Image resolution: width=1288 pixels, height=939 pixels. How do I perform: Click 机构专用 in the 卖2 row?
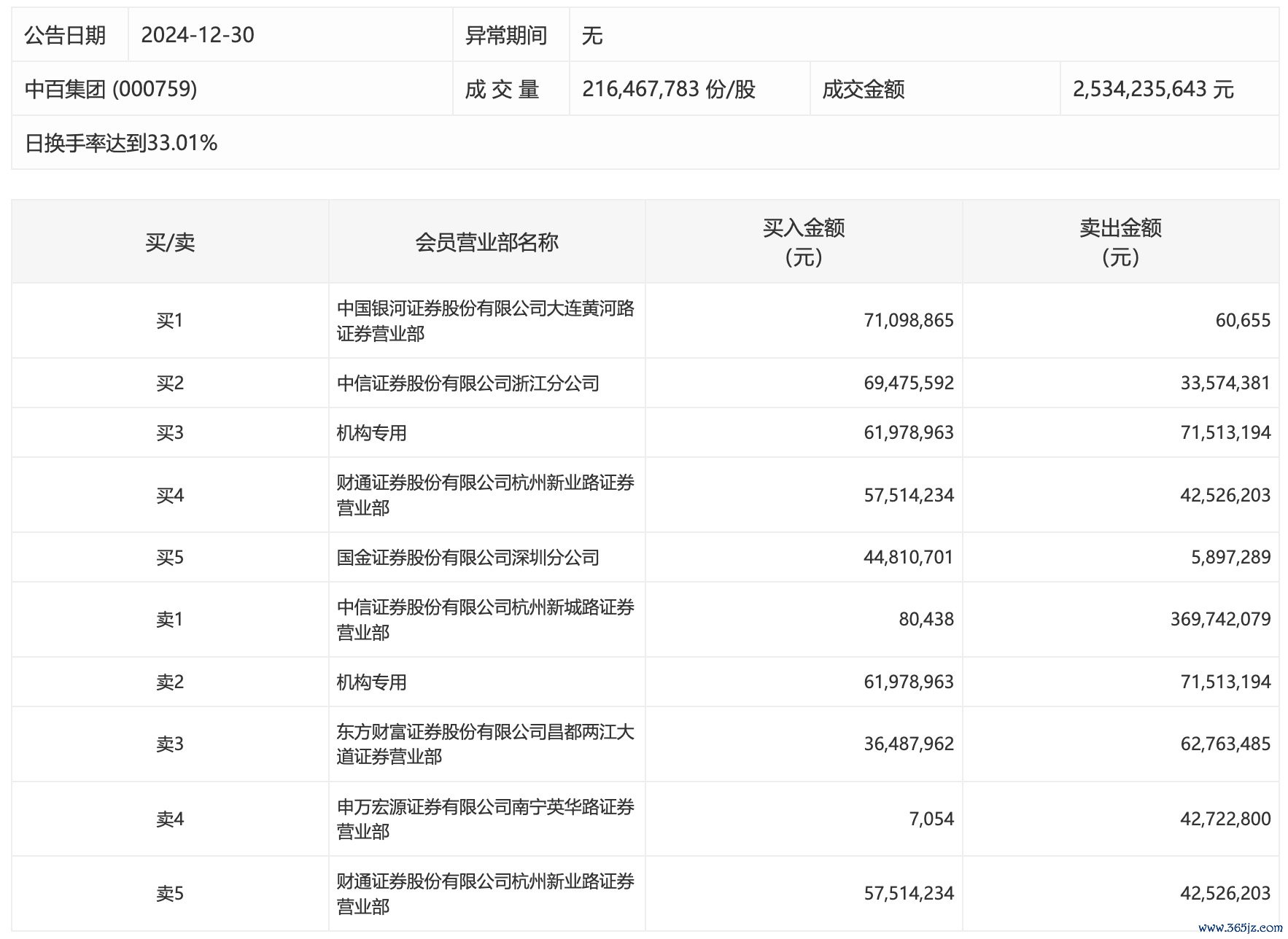(371, 682)
